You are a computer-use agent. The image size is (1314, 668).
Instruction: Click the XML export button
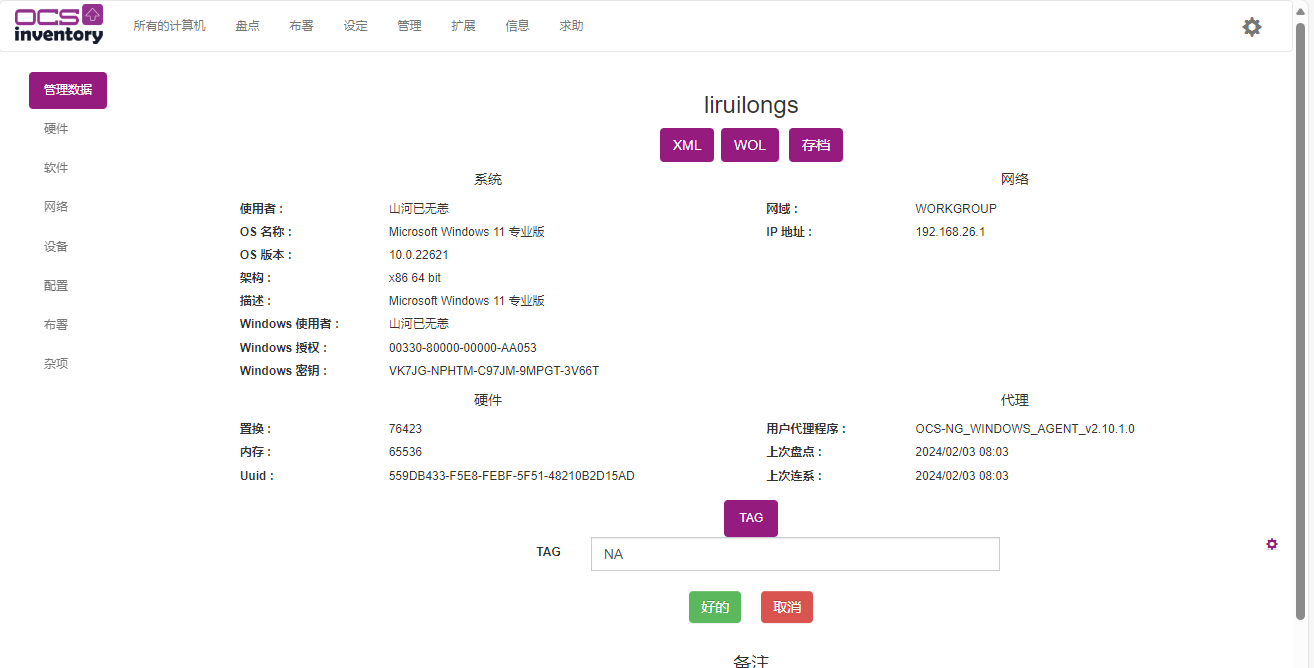[687, 145]
